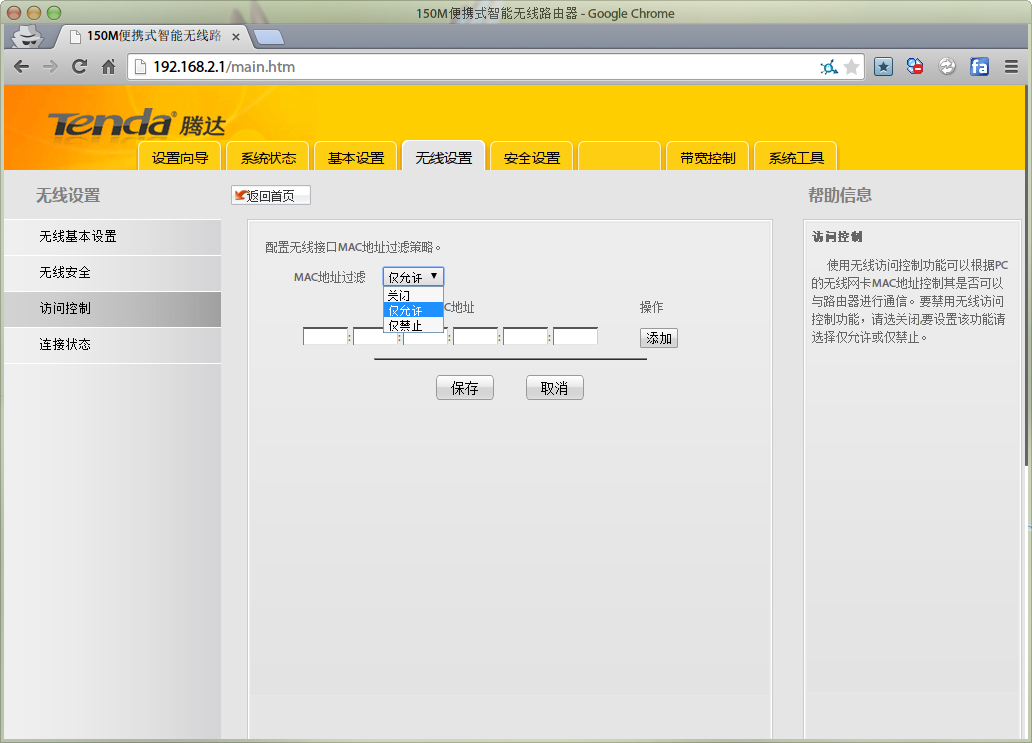Open the red-blue blocker extension icon
This screenshot has height=743, width=1032.
(915, 66)
